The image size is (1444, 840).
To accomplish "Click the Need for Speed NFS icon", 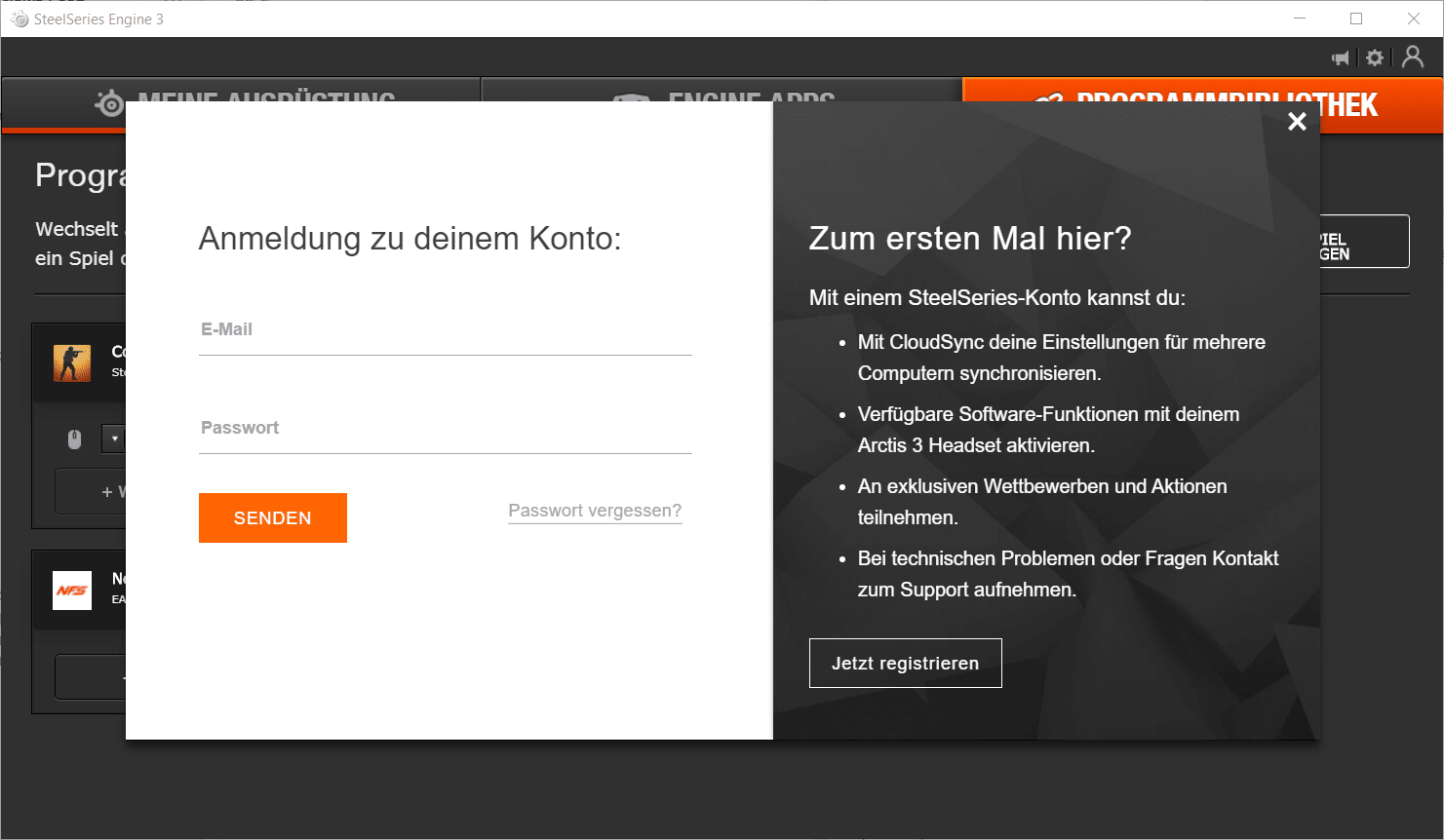I will [72, 591].
